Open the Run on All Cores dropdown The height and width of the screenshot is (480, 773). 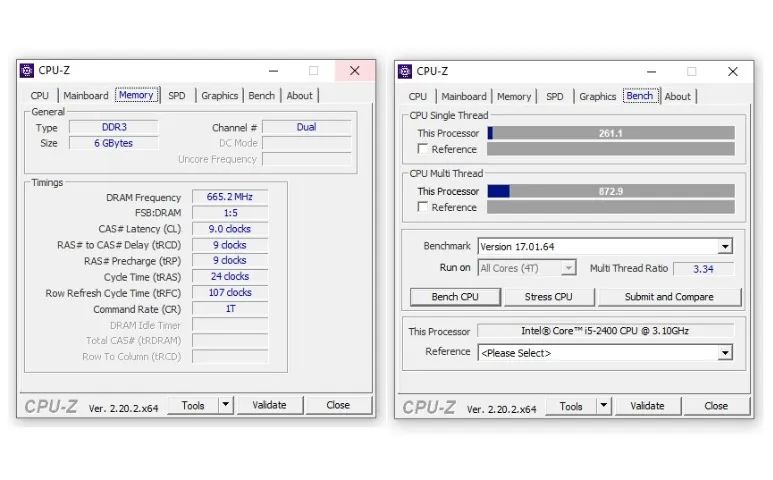pyautogui.click(x=568, y=268)
